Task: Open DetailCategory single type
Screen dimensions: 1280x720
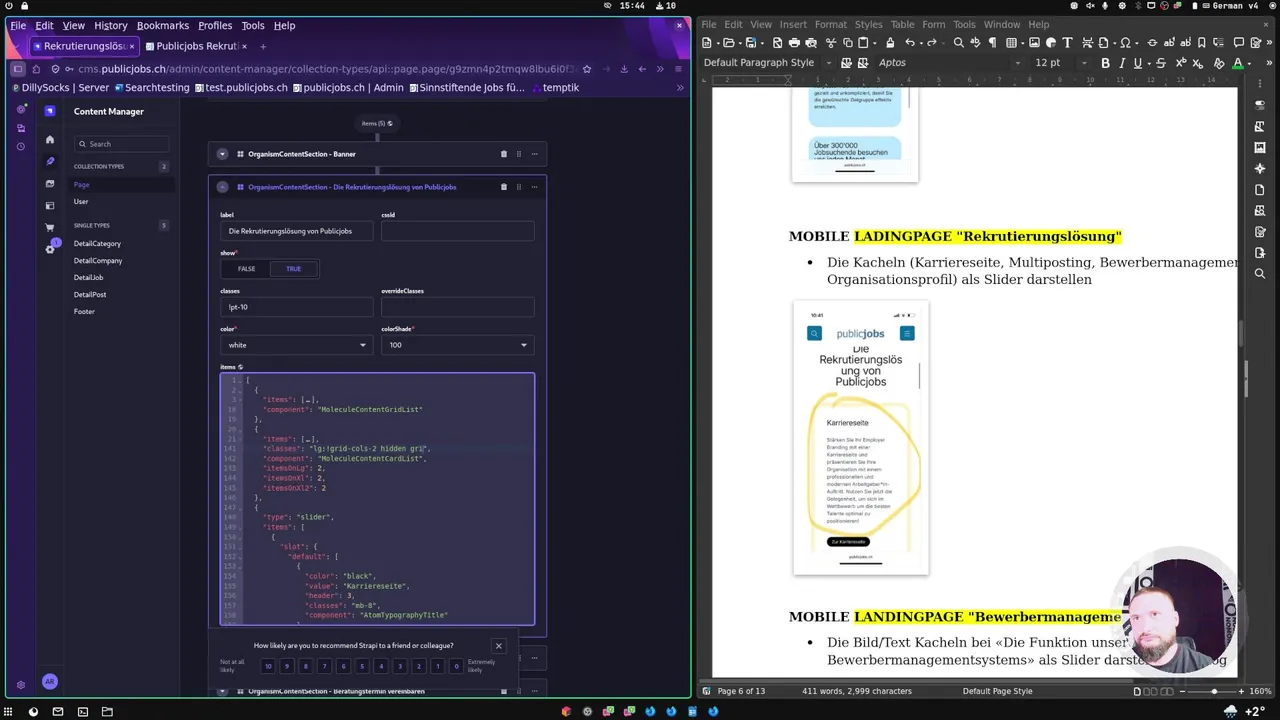Action: pos(97,244)
